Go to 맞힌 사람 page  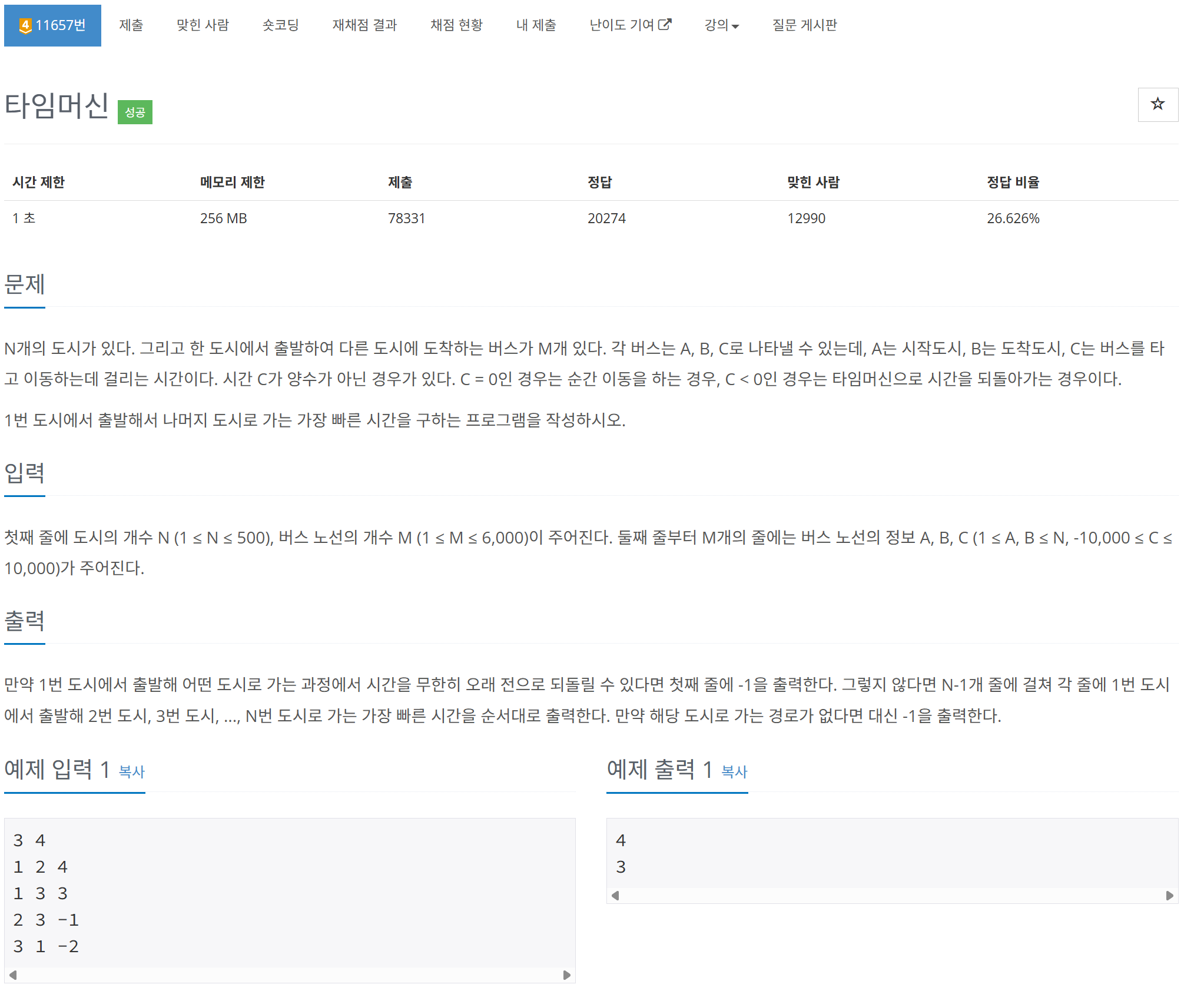coord(203,25)
